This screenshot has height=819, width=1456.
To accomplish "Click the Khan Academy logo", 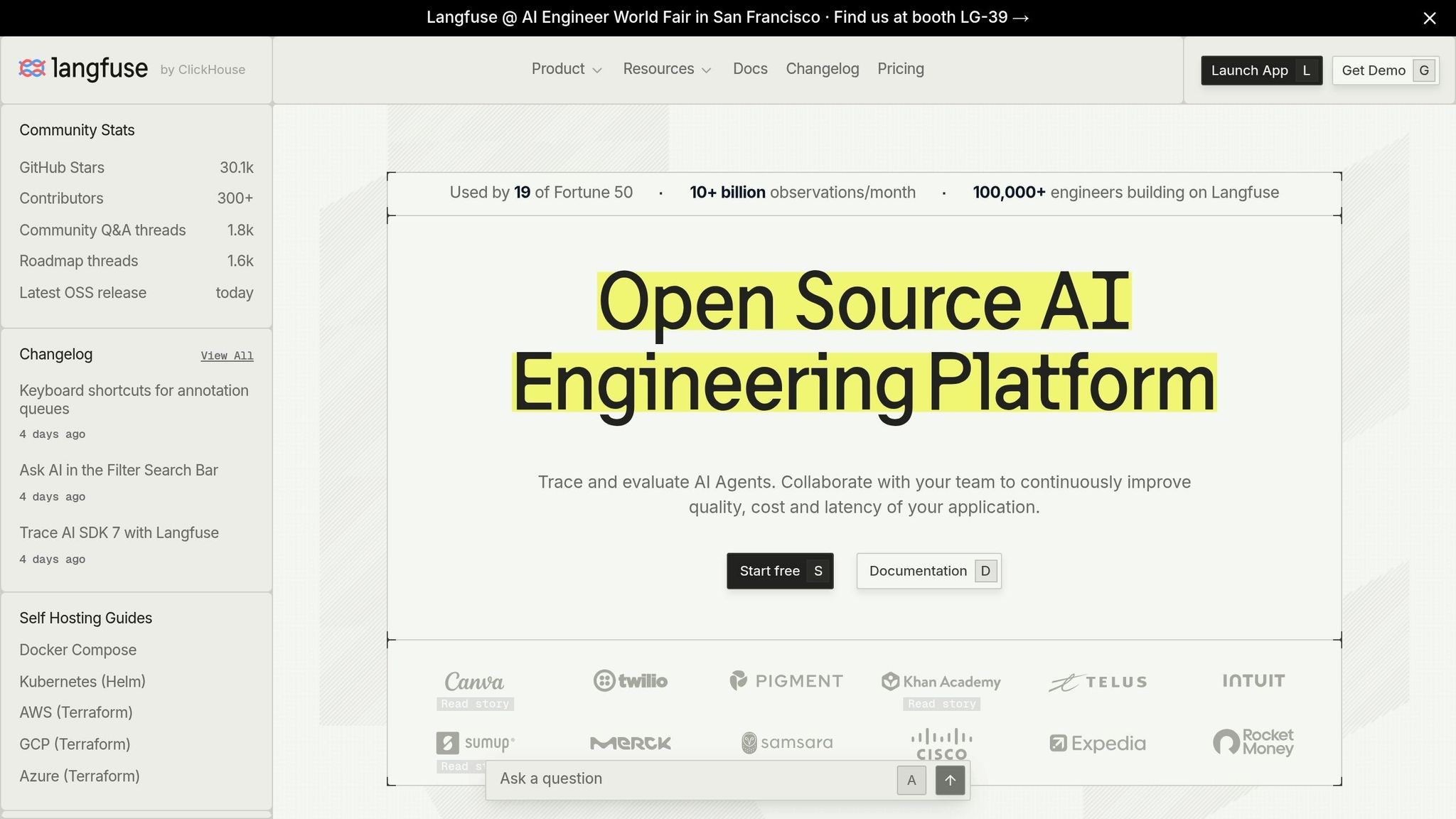I will click(x=941, y=682).
